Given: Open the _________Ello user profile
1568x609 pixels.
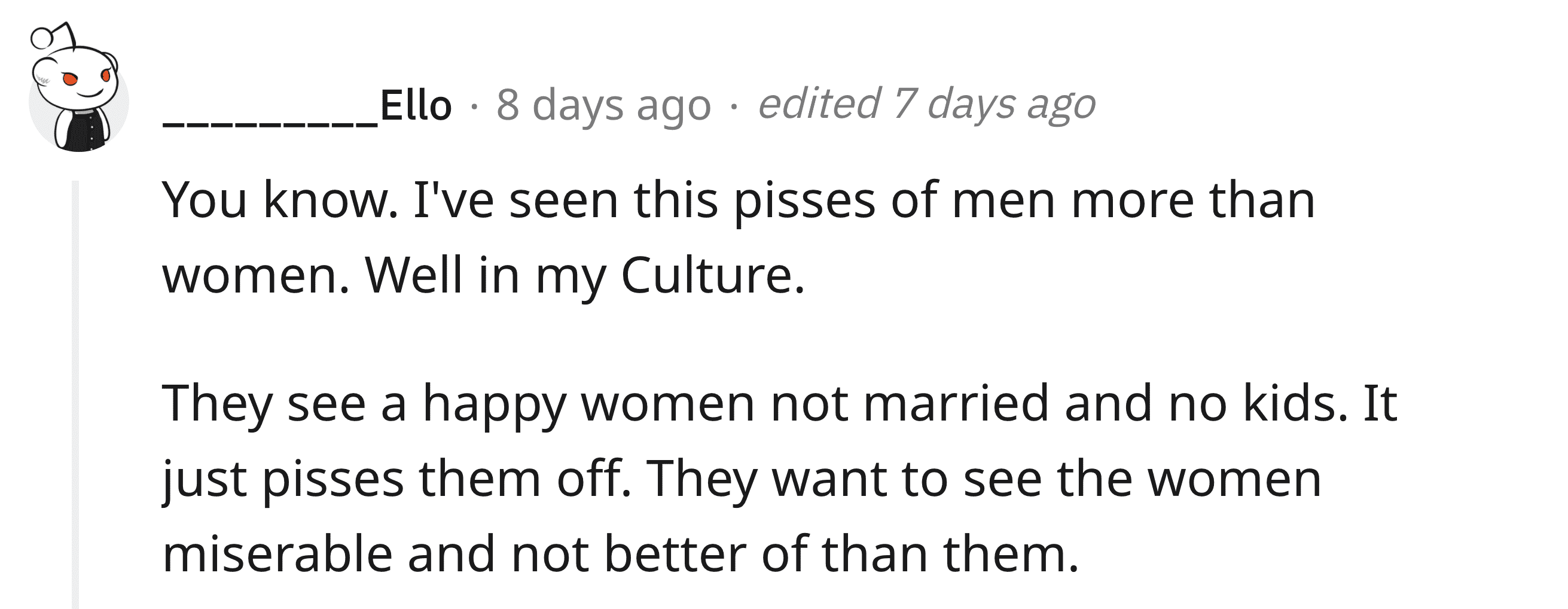Looking at the screenshot, I should (307, 106).
